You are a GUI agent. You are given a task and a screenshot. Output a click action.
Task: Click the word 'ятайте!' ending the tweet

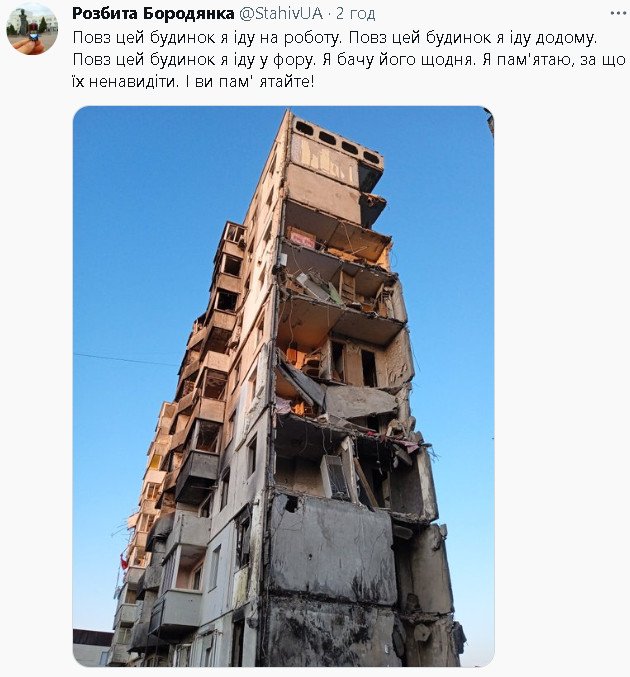(287, 82)
